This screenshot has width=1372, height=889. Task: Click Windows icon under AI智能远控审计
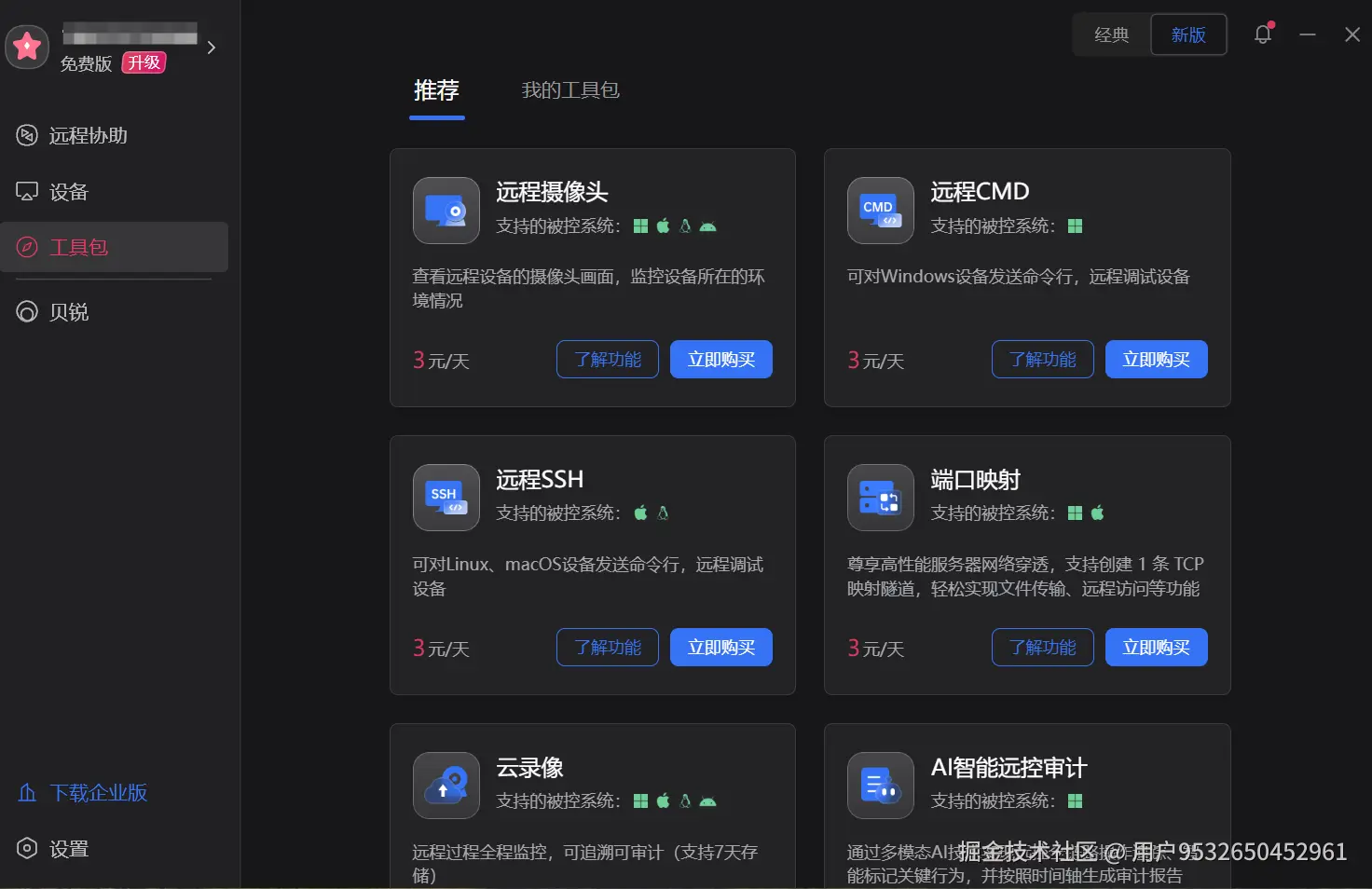pos(1075,801)
